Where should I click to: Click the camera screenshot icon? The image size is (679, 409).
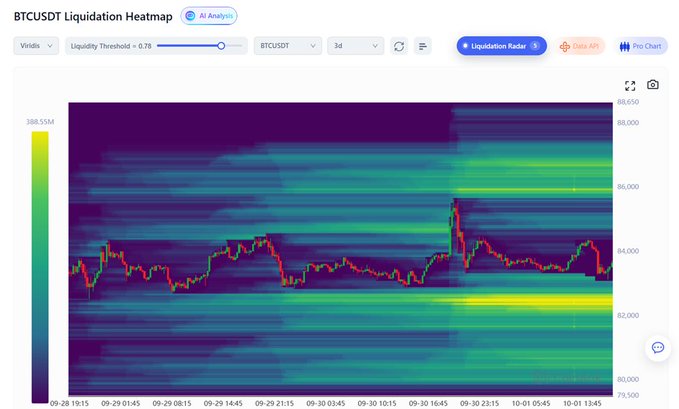(653, 84)
